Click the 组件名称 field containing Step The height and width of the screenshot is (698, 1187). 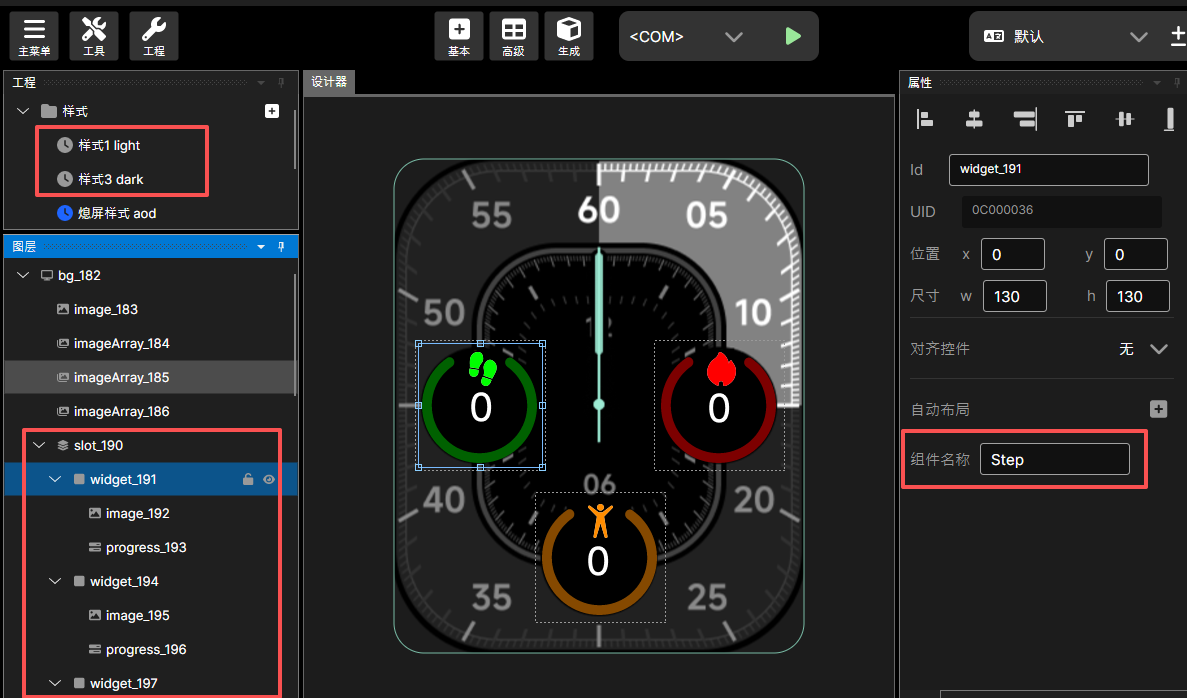(x=1054, y=460)
